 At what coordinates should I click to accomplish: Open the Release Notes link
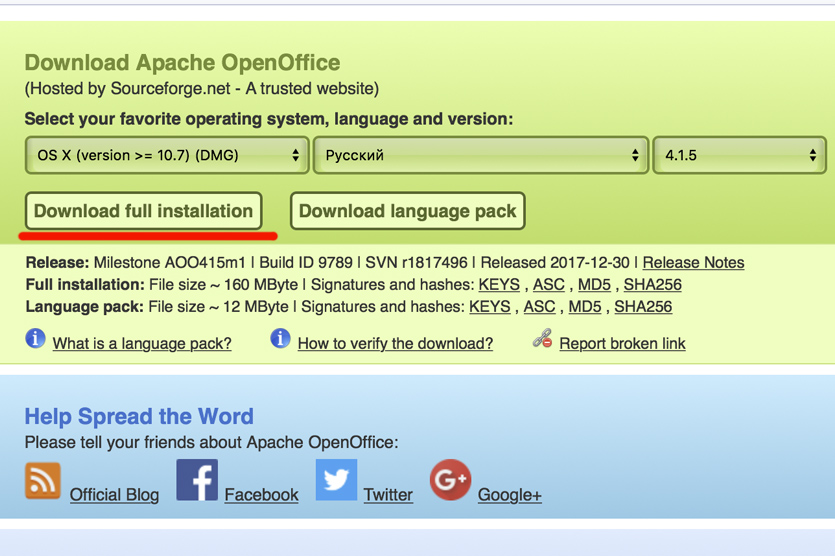[x=693, y=263]
